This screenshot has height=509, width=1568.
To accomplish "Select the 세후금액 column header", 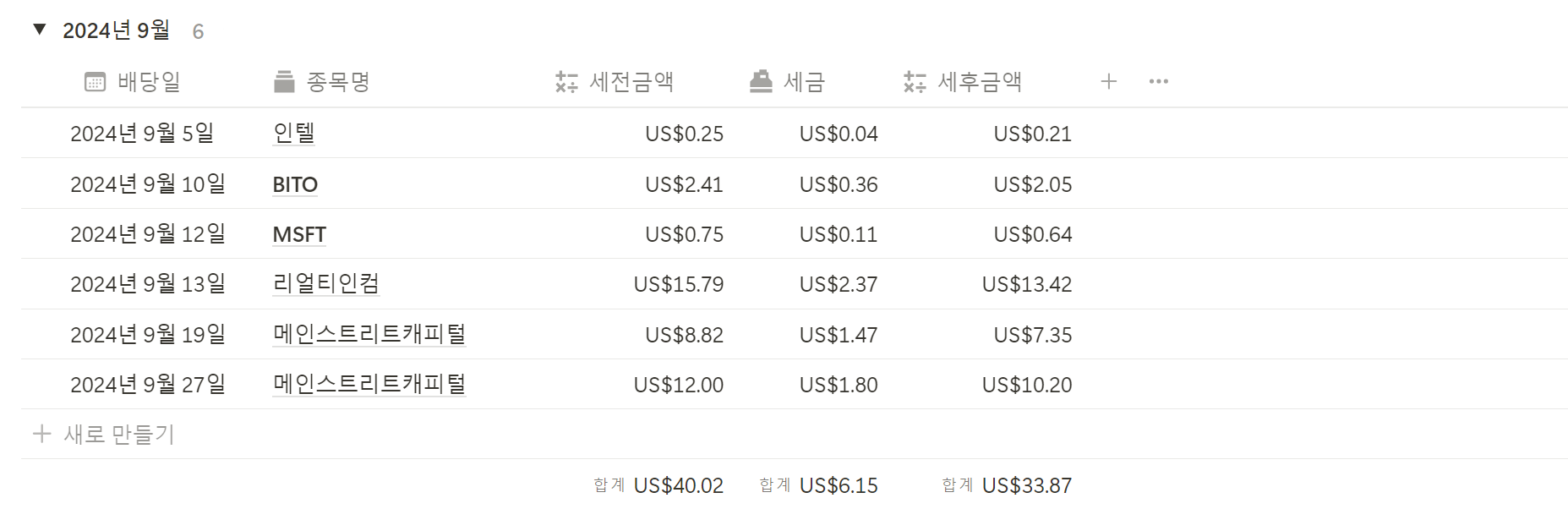I will click(x=963, y=82).
